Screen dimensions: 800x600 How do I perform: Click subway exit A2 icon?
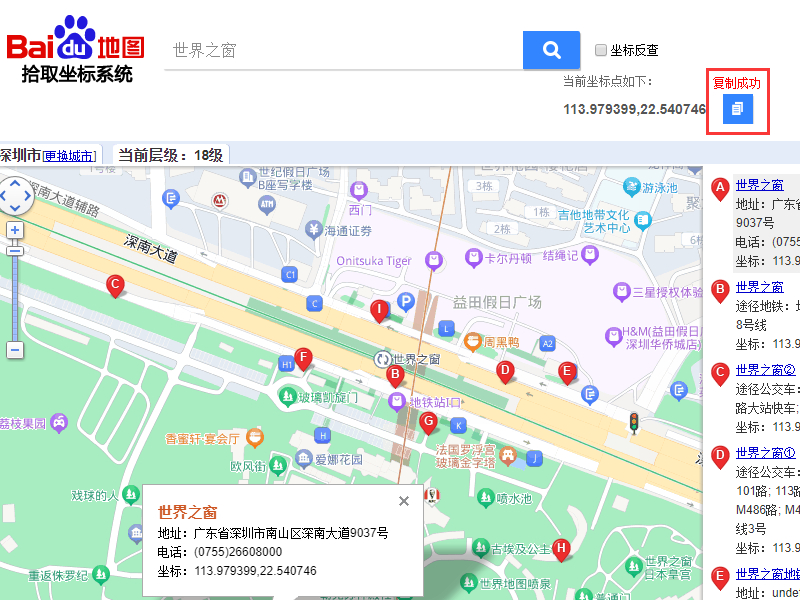point(547,344)
